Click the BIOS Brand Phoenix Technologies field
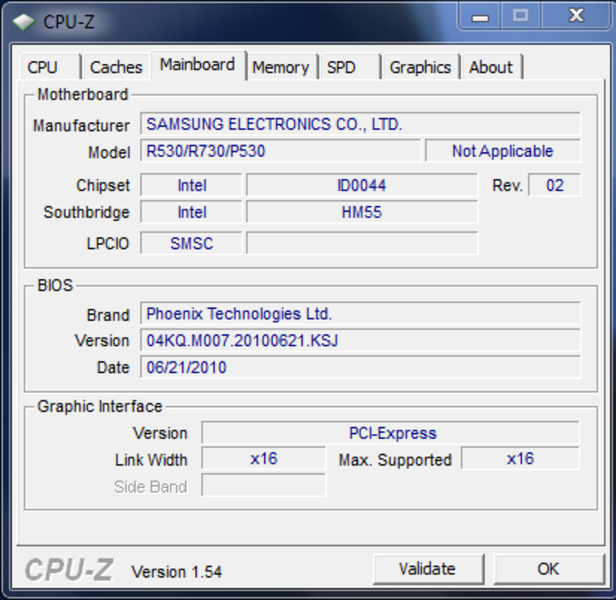Screen dimensions: 616x600 (360, 314)
